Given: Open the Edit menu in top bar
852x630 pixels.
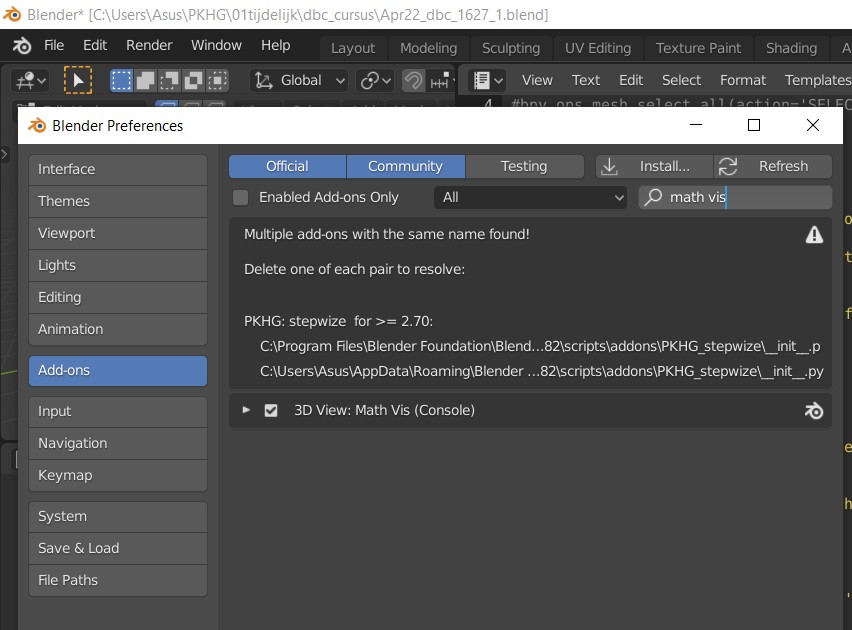Looking at the screenshot, I should [95, 45].
